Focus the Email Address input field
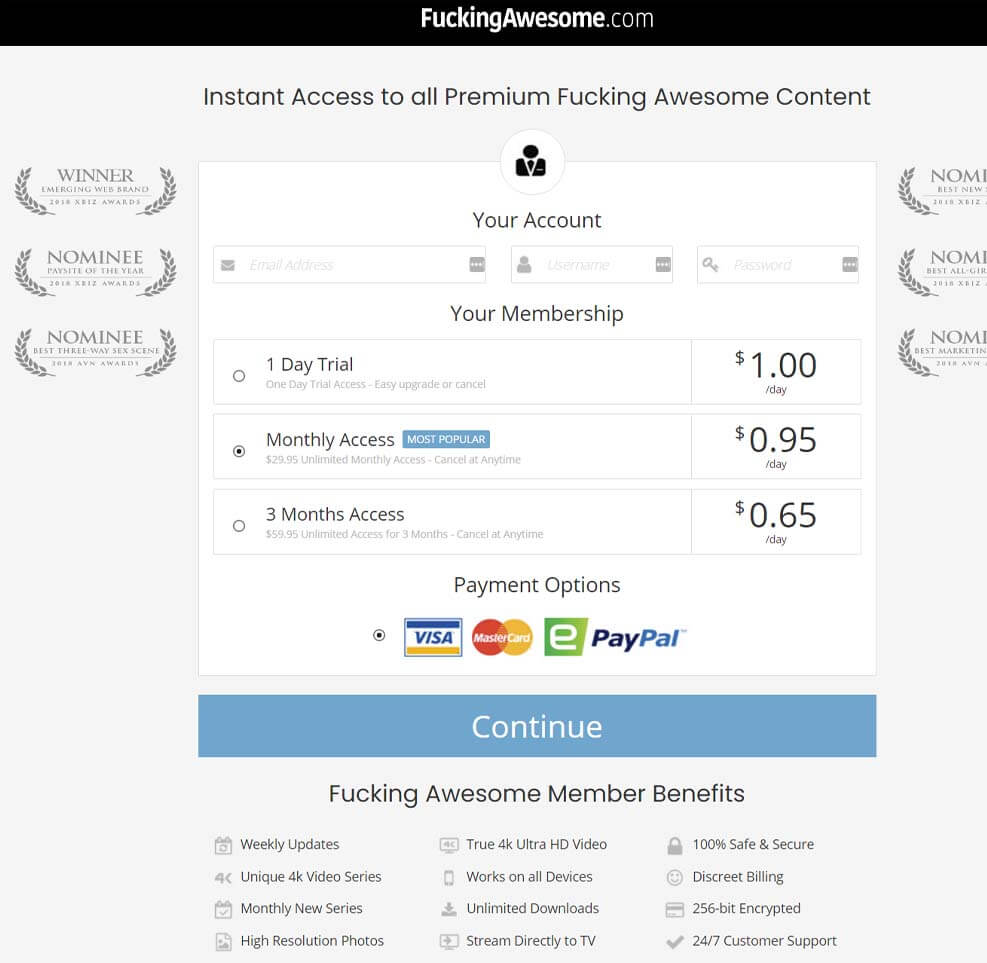This screenshot has height=963, width=987. tap(349, 265)
